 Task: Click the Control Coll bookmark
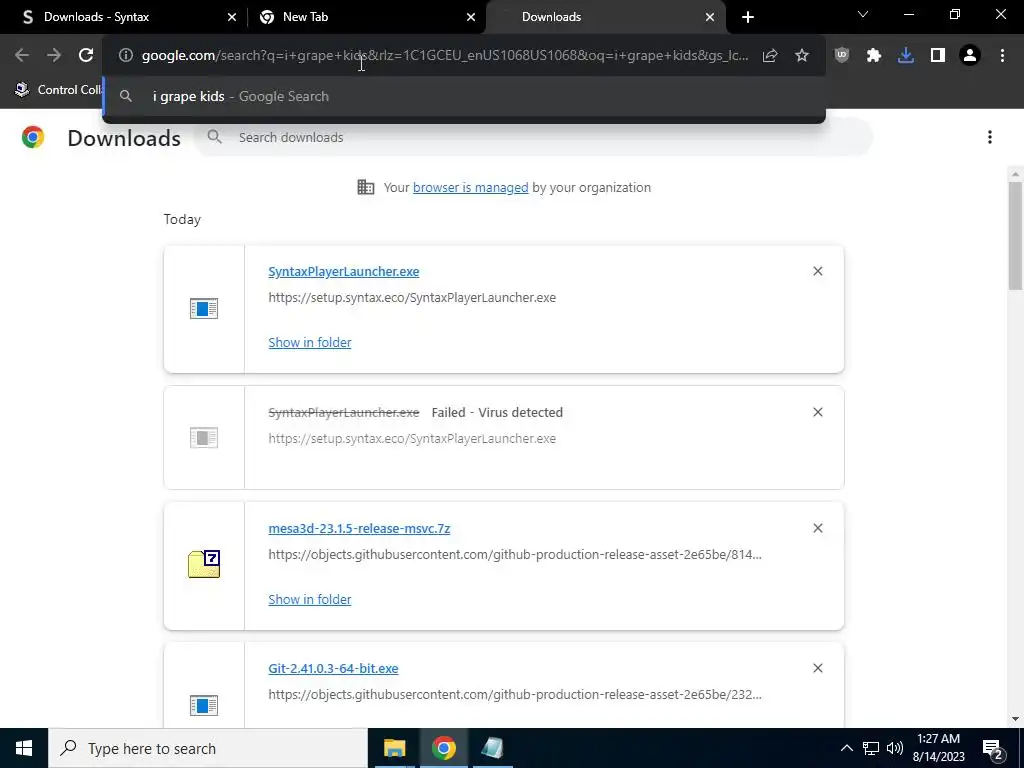point(57,90)
